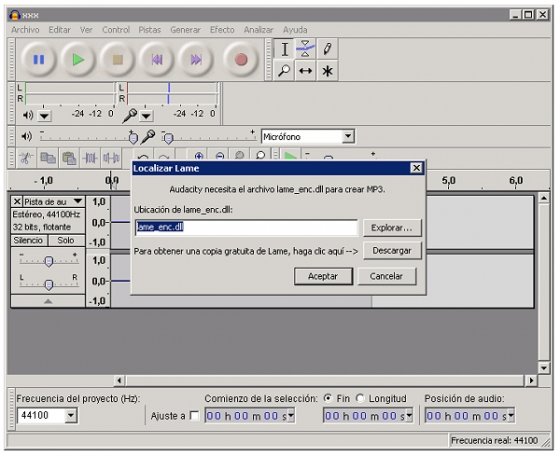Click the Explorar... button

392,228
